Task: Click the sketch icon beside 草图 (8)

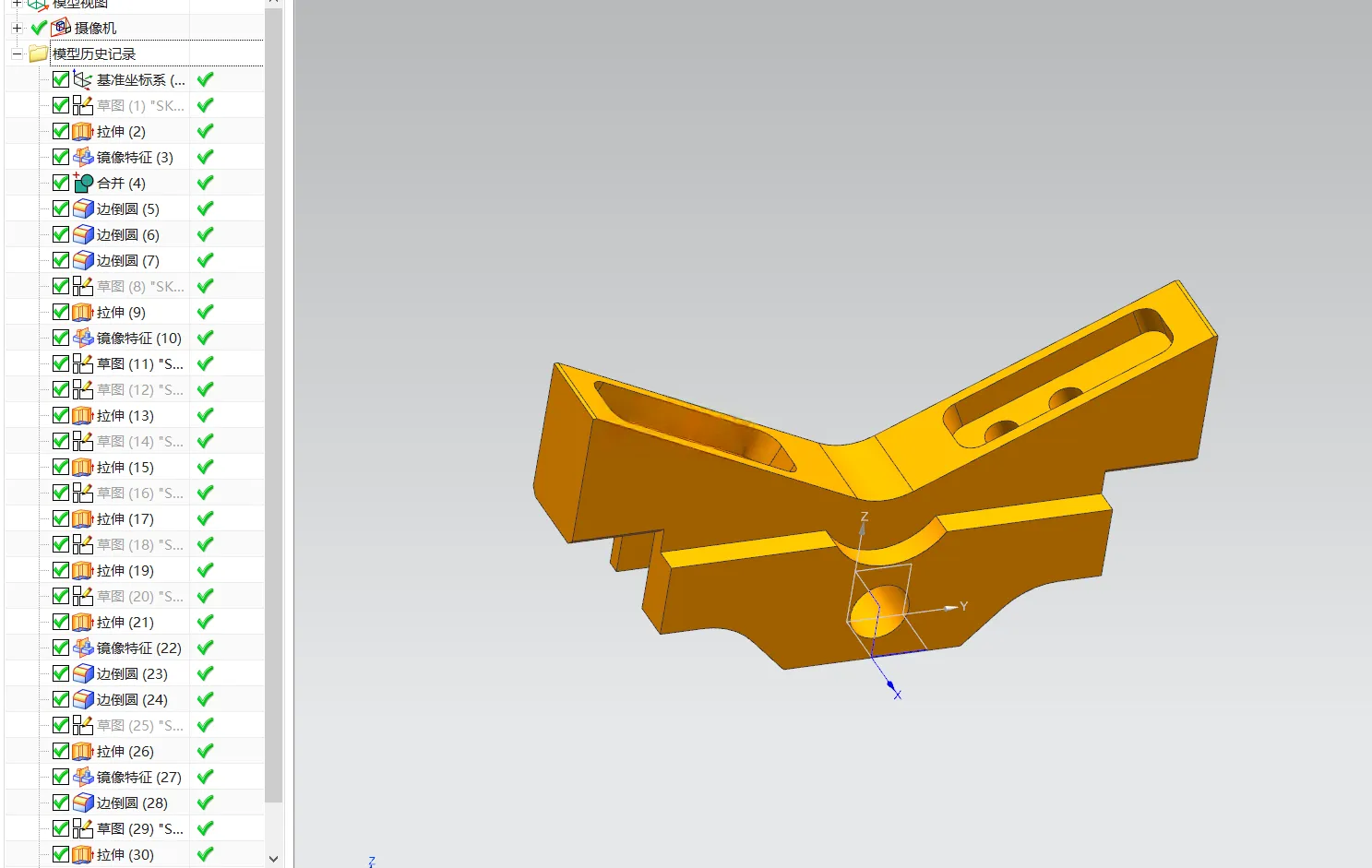Action: (83, 287)
